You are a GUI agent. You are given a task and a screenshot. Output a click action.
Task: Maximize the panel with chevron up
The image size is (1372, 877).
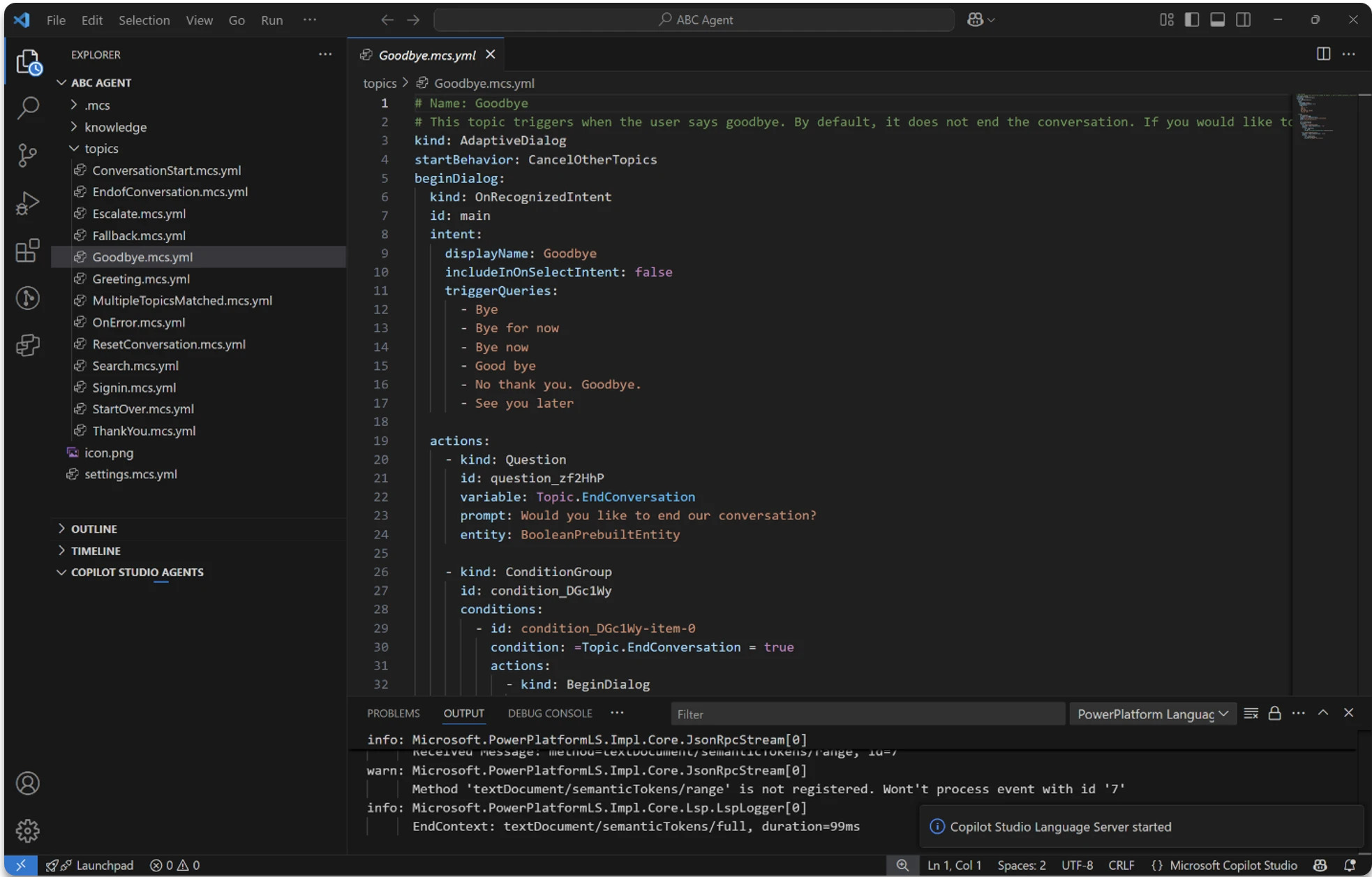click(x=1323, y=713)
